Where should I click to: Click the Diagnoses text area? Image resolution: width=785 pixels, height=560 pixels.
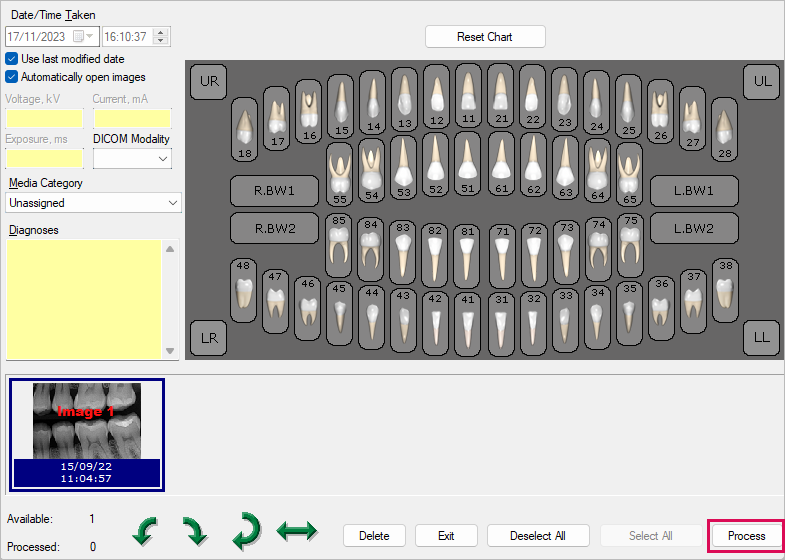[x=84, y=299]
